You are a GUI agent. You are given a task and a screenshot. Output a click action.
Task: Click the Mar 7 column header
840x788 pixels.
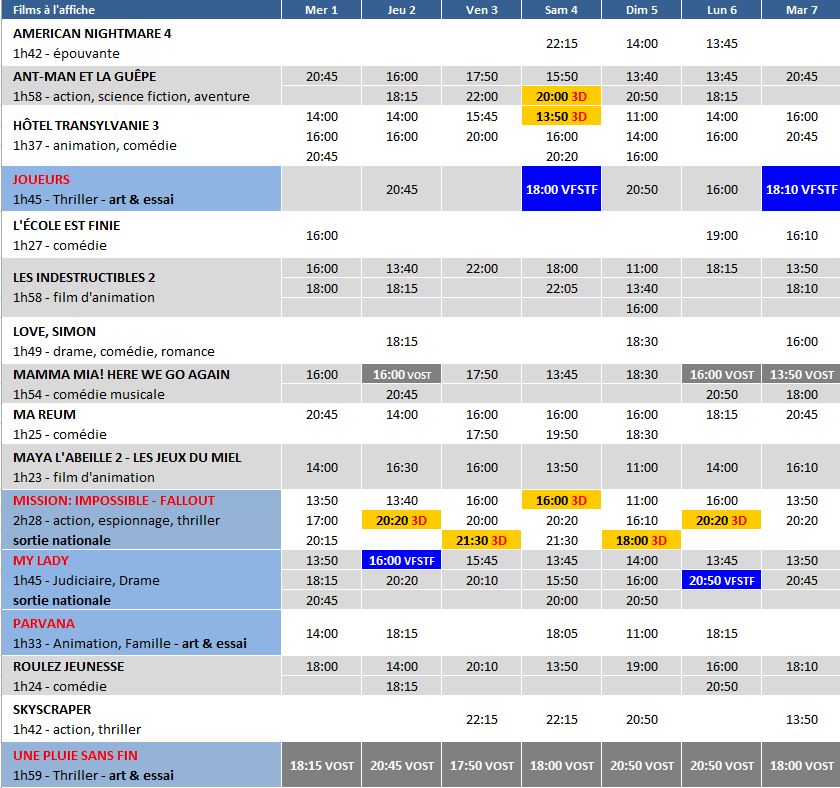click(801, 10)
